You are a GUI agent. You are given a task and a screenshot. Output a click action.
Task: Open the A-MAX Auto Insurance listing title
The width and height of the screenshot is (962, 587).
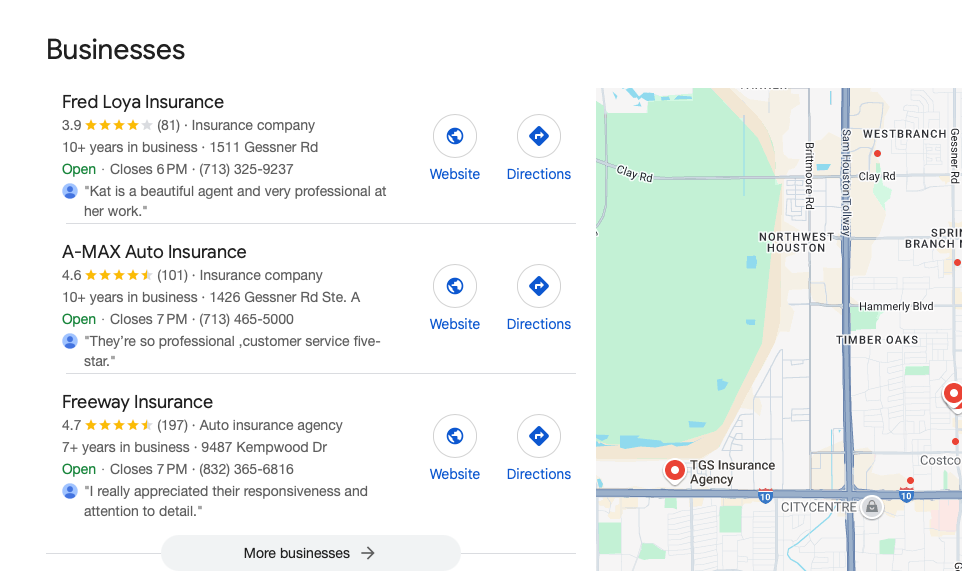(154, 252)
